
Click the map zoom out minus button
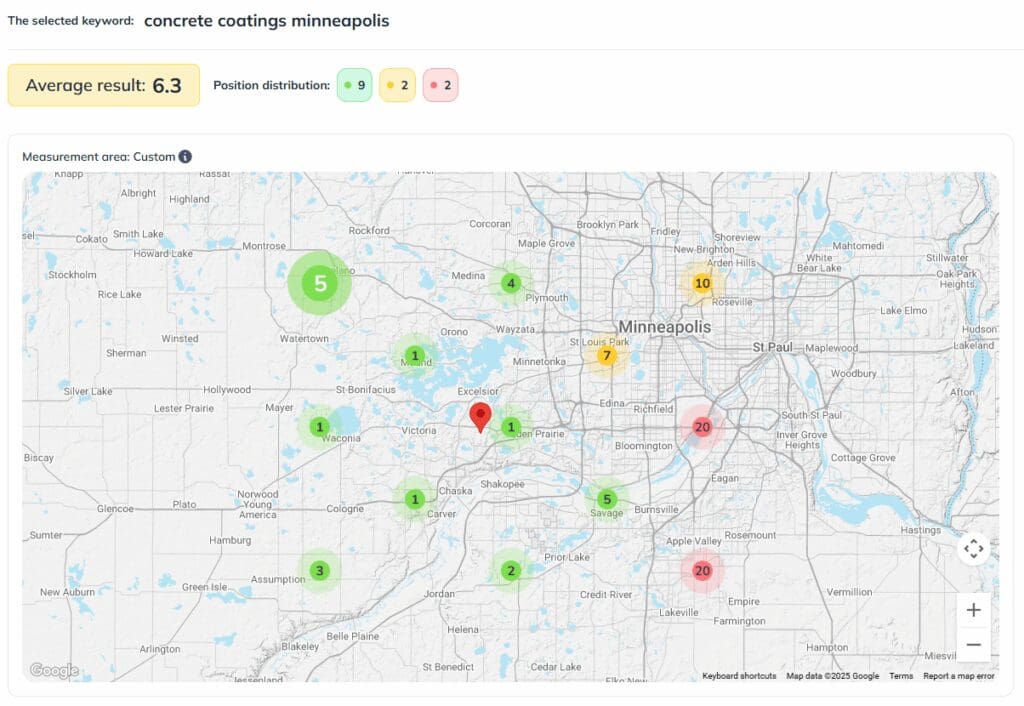point(973,645)
